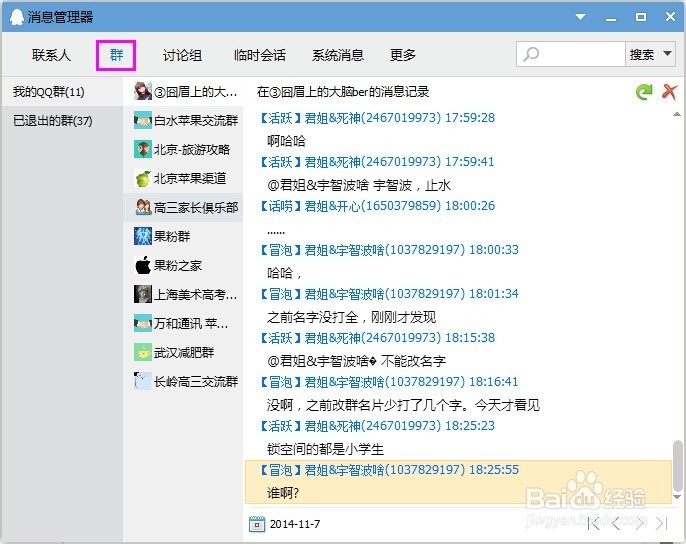This screenshot has width=686, height=544.
Task: Select group ③囧眉上的大… by name
Action: 196,91
